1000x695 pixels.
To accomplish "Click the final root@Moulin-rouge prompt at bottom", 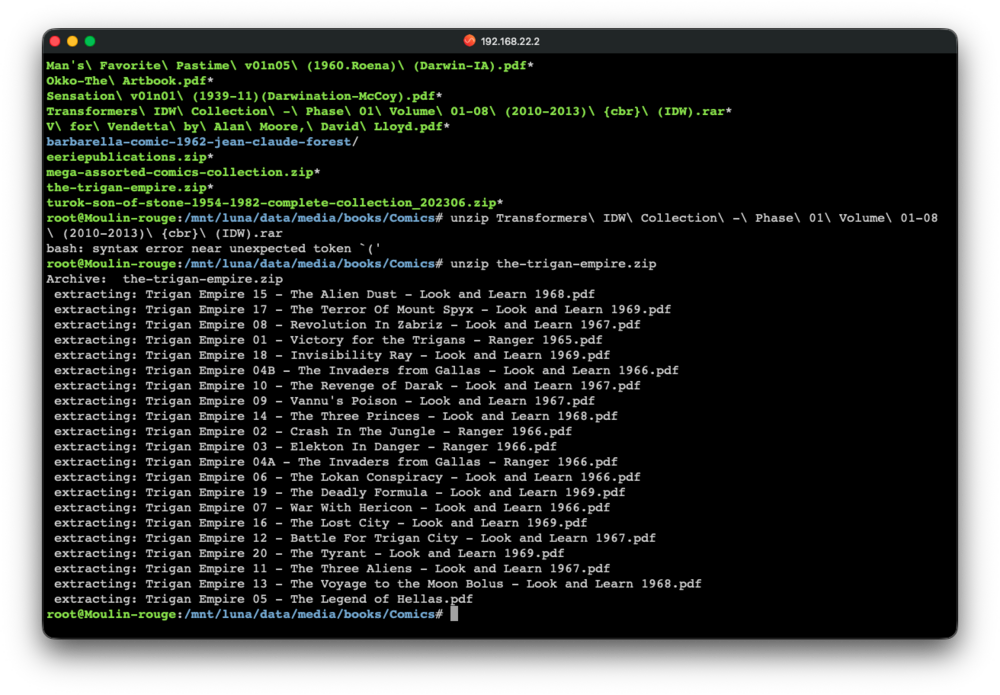I will [x=244, y=615].
